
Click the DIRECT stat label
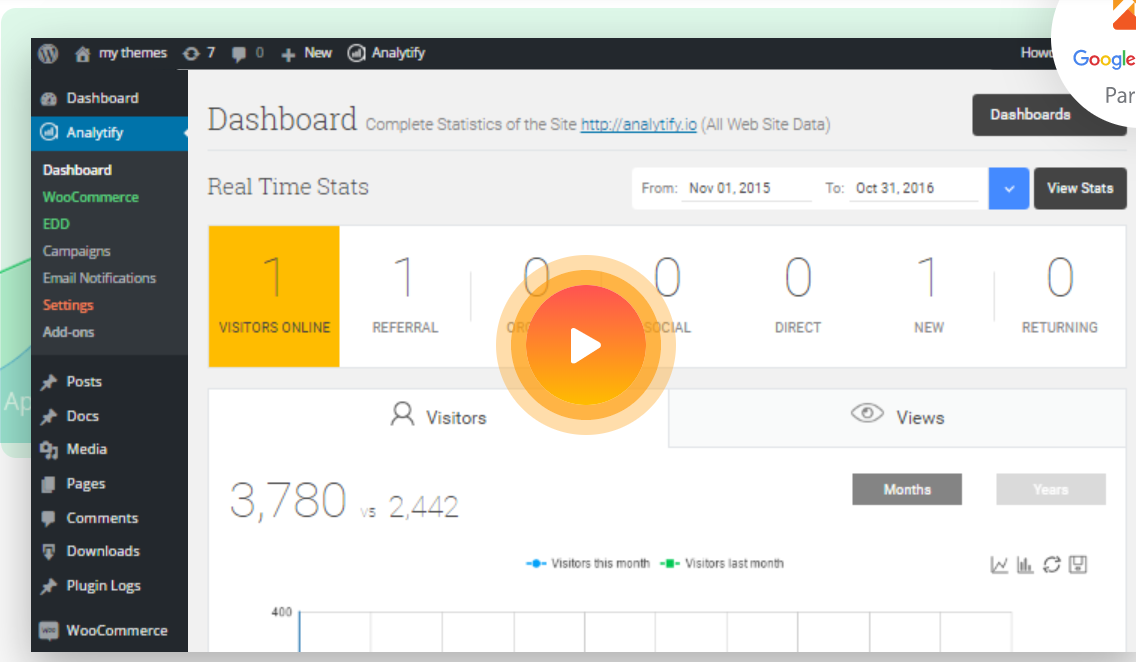pyautogui.click(x=798, y=327)
